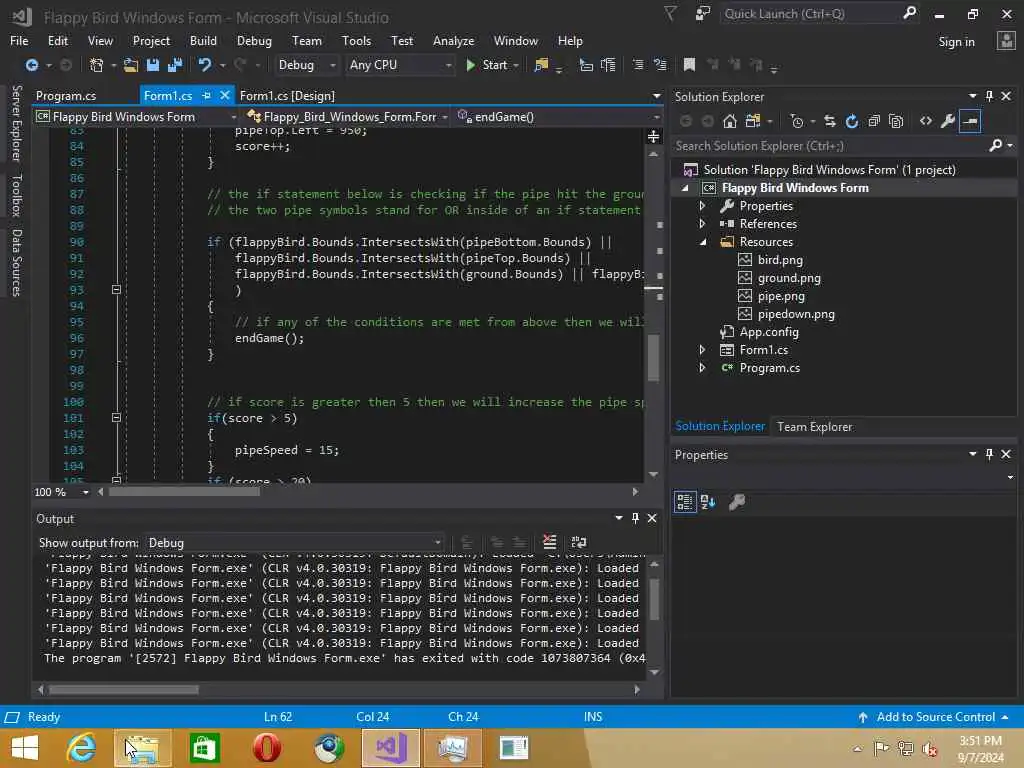
Task: Select bird.png in Solution Explorer
Action: tap(780, 260)
